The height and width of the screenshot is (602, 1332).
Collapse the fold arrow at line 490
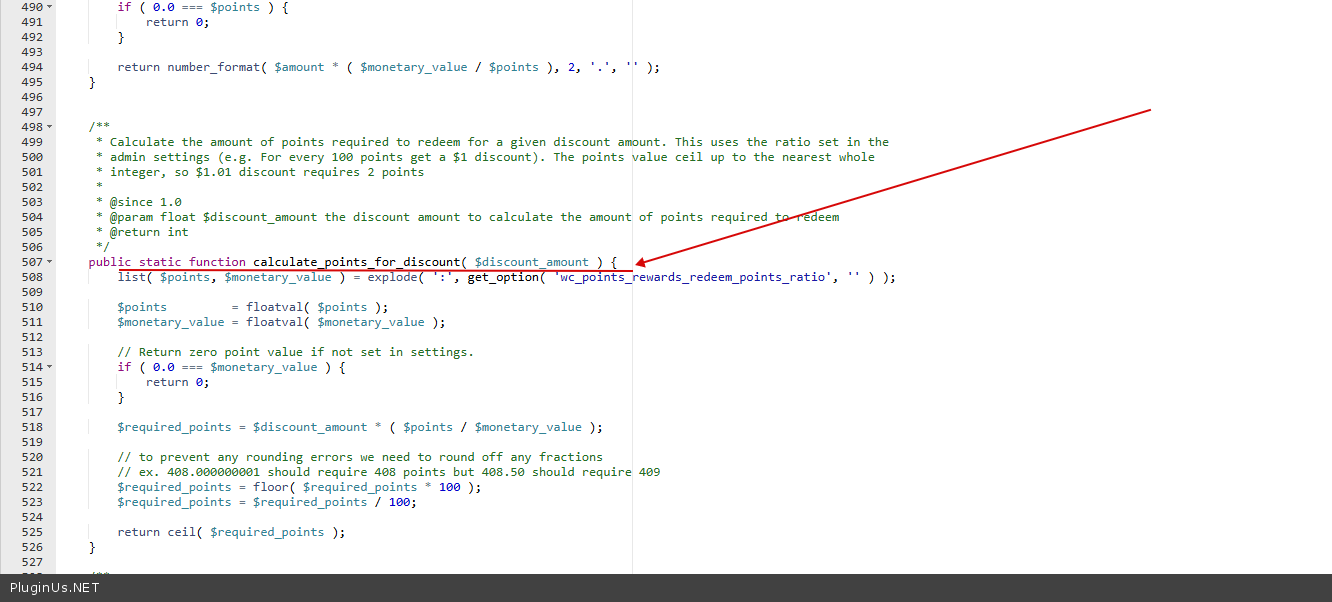50,7
